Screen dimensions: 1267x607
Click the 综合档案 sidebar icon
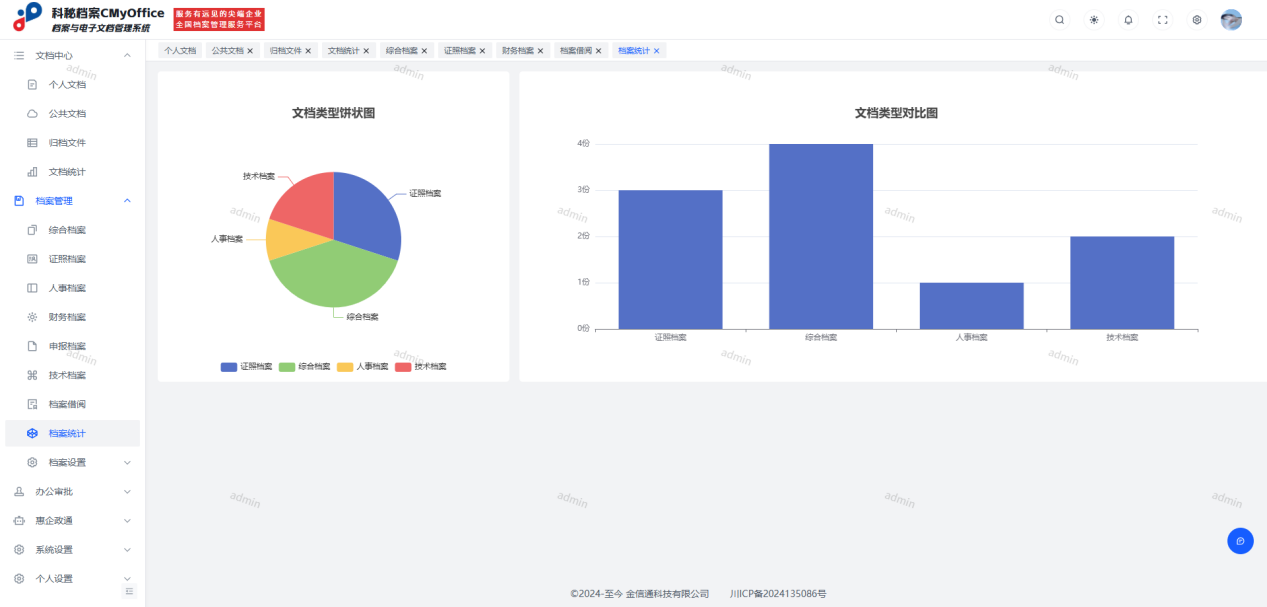pos(32,230)
